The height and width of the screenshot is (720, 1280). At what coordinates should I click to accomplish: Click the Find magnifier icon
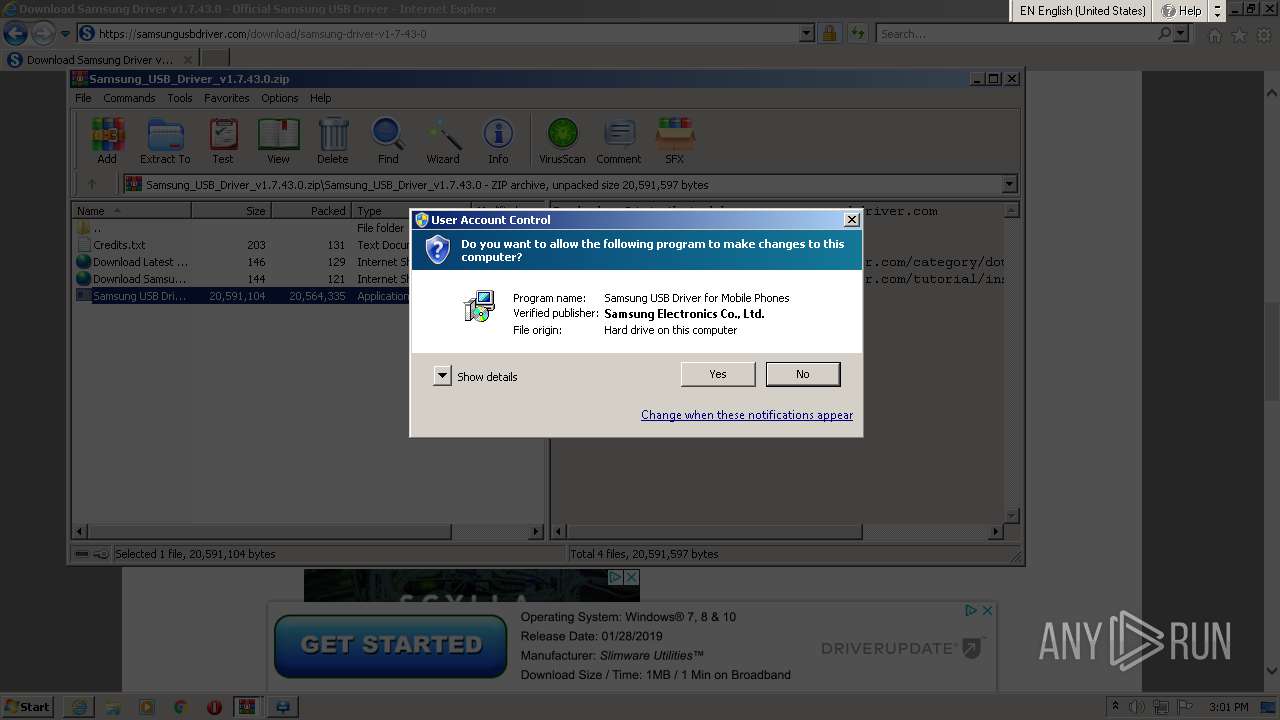click(x=388, y=140)
